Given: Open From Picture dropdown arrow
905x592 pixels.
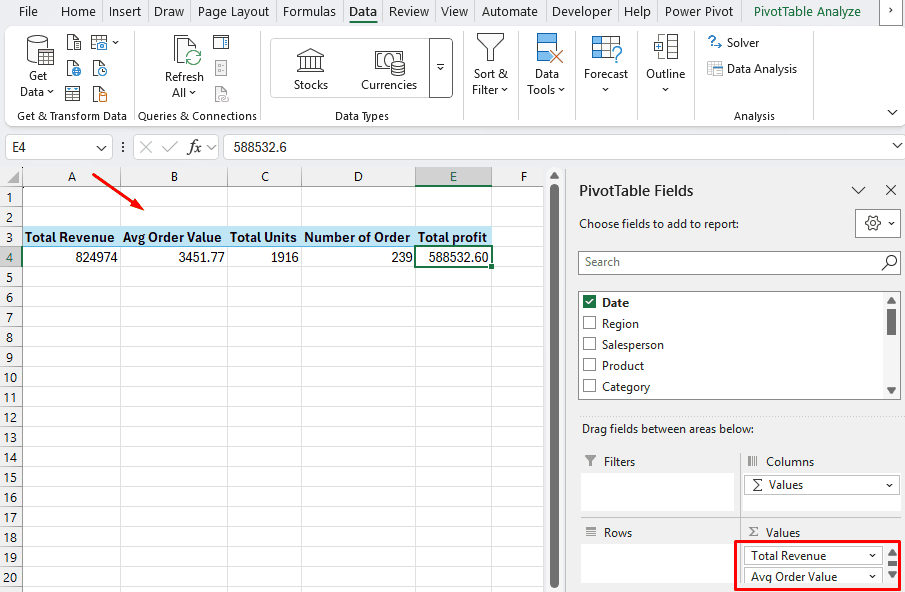Looking at the screenshot, I should coord(115,42).
